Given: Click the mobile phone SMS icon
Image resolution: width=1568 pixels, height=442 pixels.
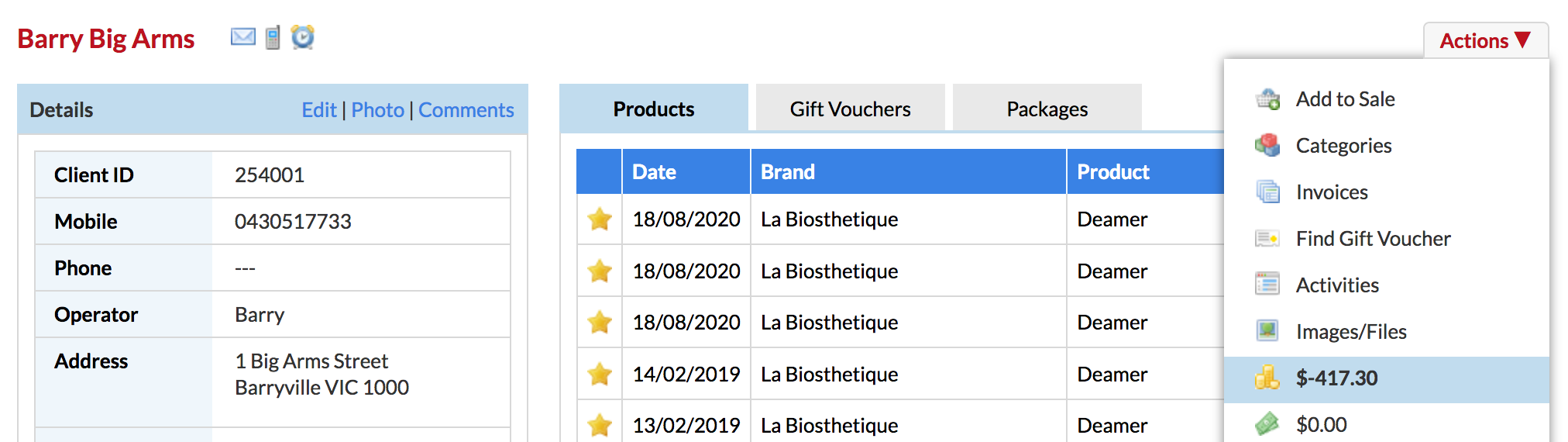Looking at the screenshot, I should [x=273, y=37].
